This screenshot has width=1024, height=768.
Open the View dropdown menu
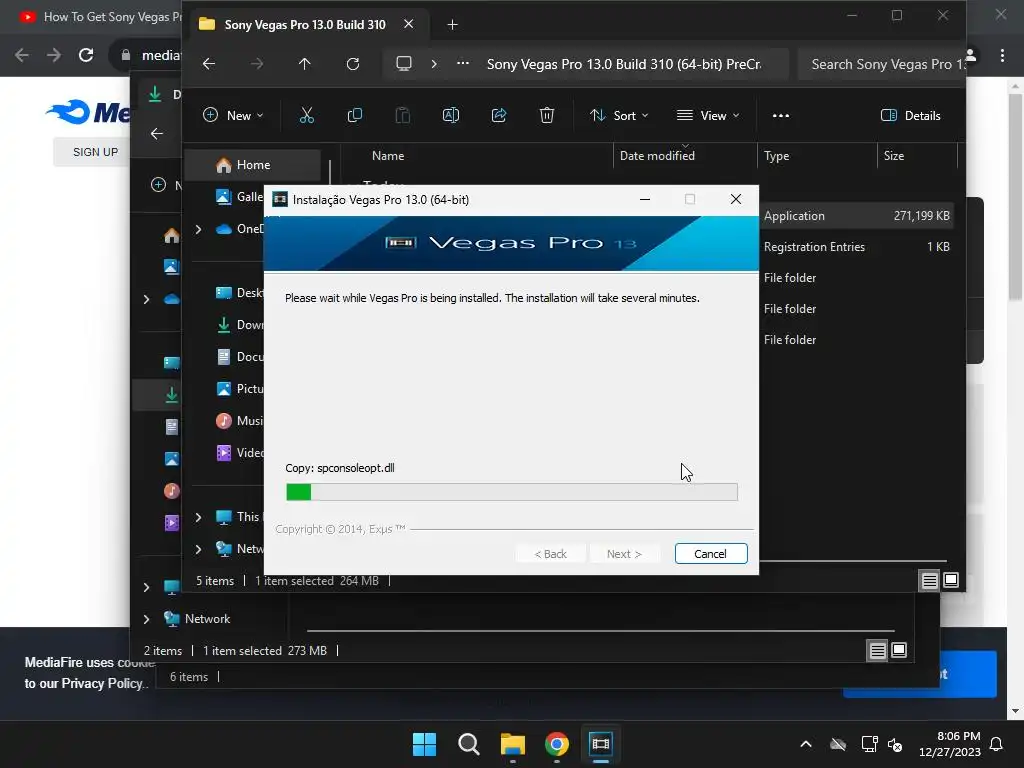coord(708,116)
